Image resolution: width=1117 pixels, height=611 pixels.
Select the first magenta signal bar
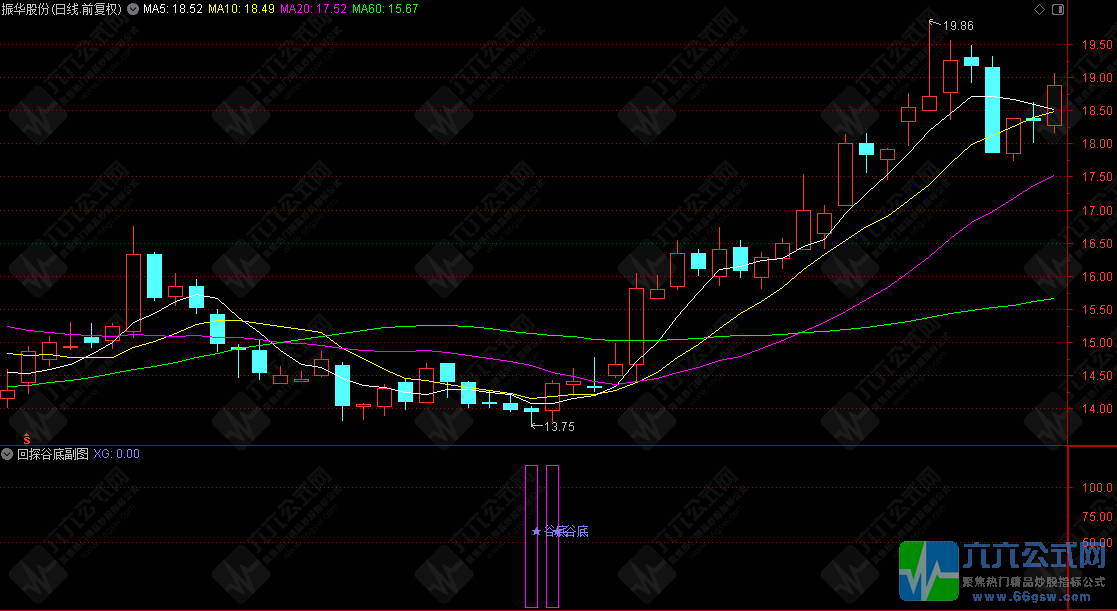tap(531, 536)
